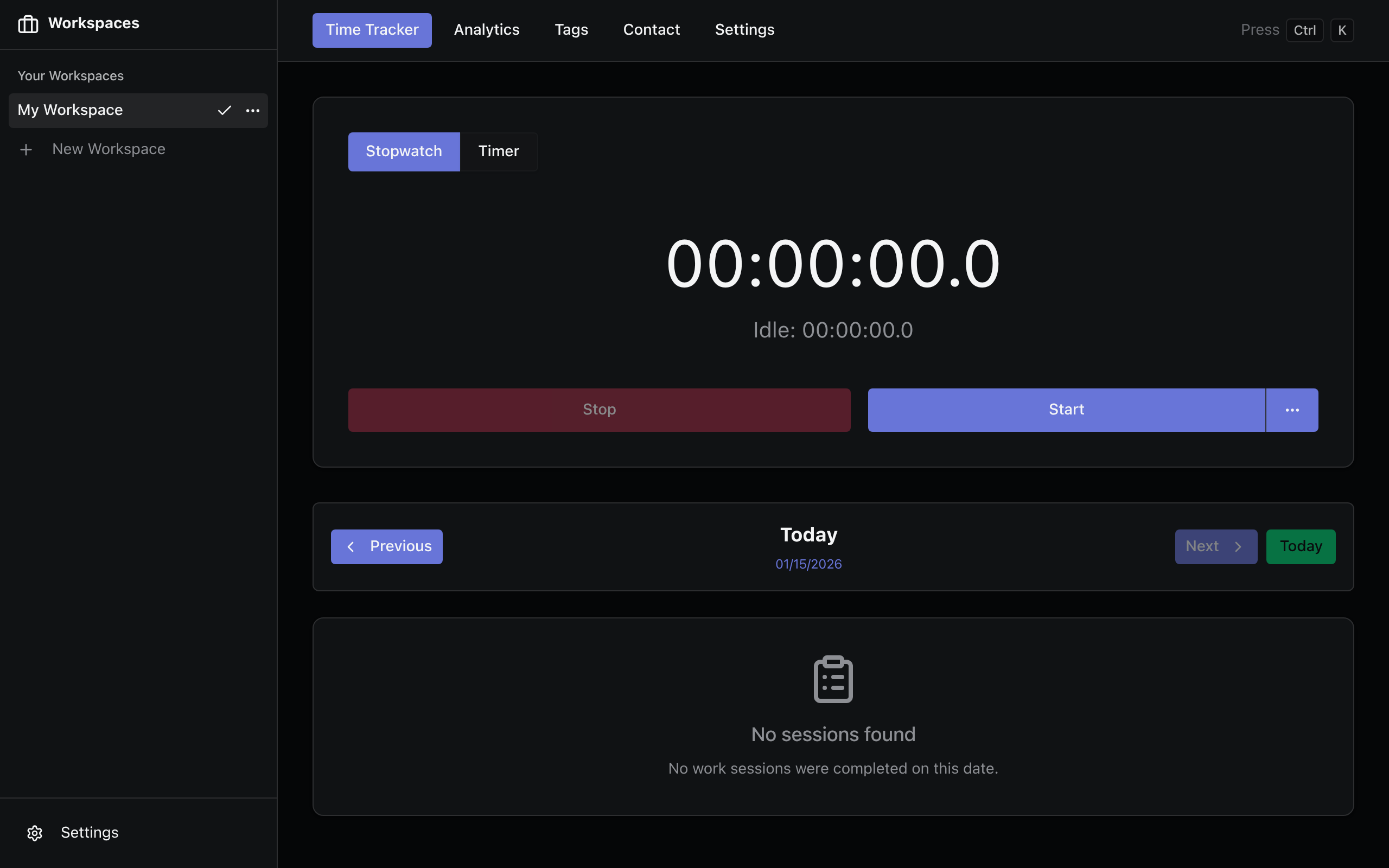
Task: Expand the Start button more options menu
Action: [1291, 410]
